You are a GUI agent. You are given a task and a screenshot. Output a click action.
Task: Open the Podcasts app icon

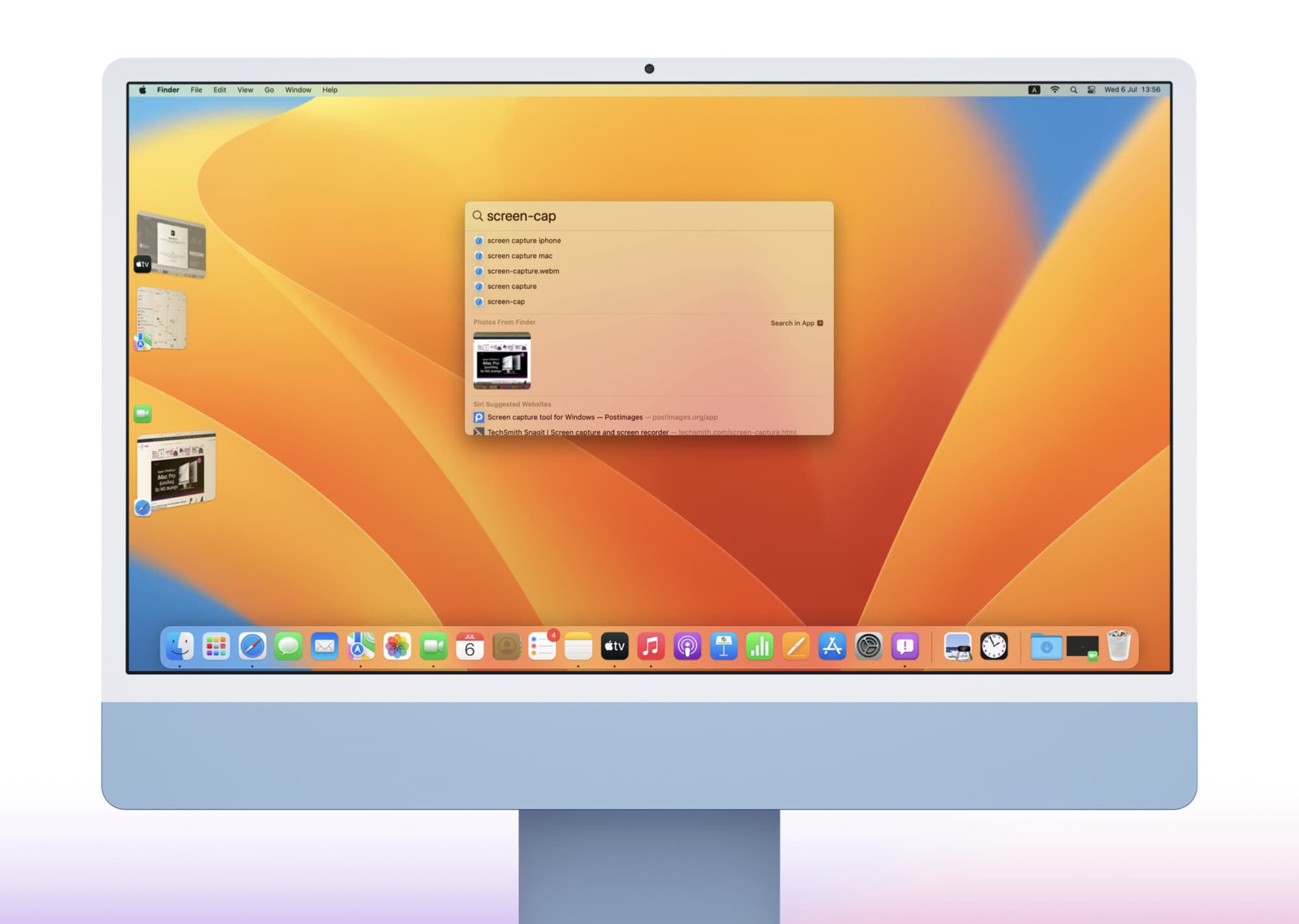click(x=687, y=647)
